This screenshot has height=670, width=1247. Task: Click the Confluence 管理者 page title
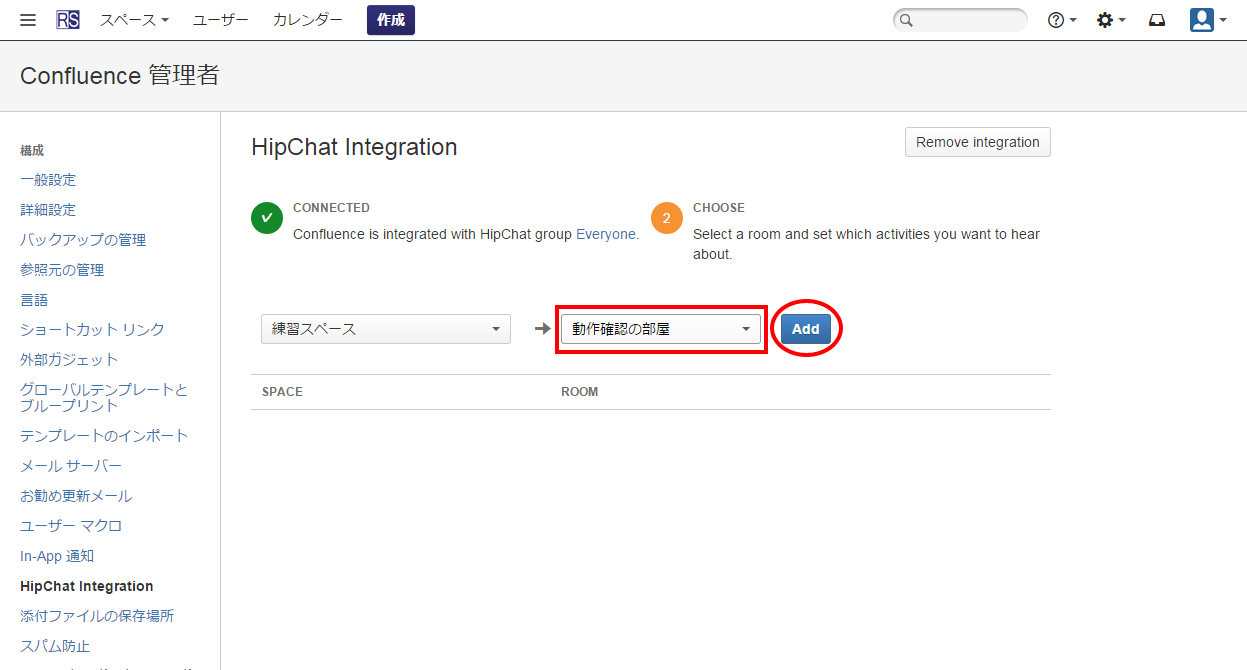click(x=120, y=76)
